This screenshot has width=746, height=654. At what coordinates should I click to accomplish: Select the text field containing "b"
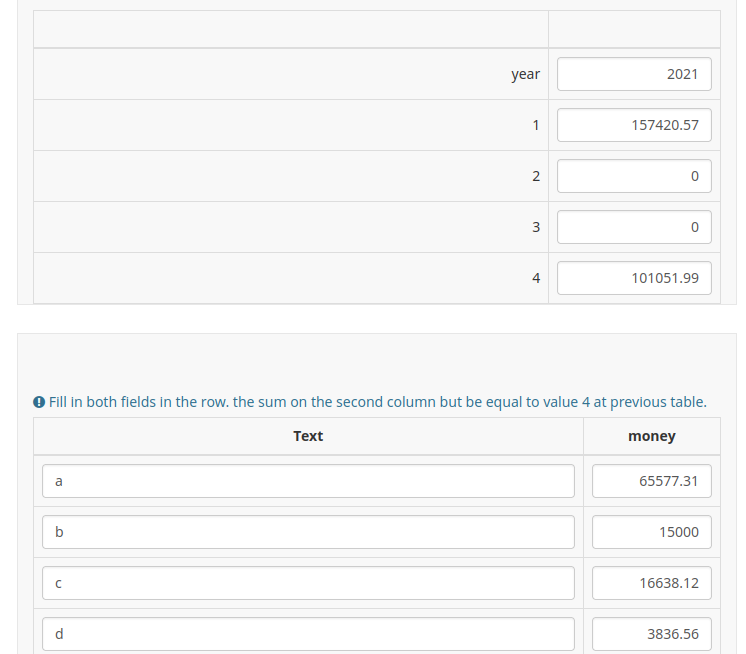tap(308, 532)
